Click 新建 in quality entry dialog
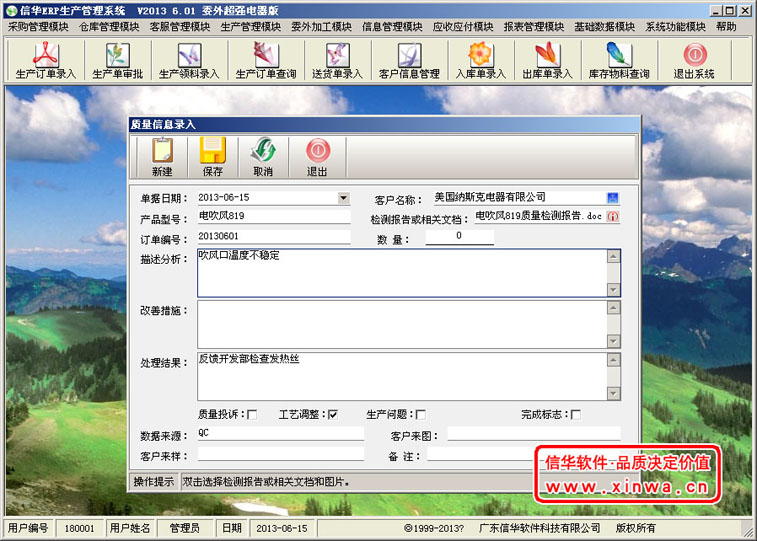757x541 pixels. (x=162, y=157)
